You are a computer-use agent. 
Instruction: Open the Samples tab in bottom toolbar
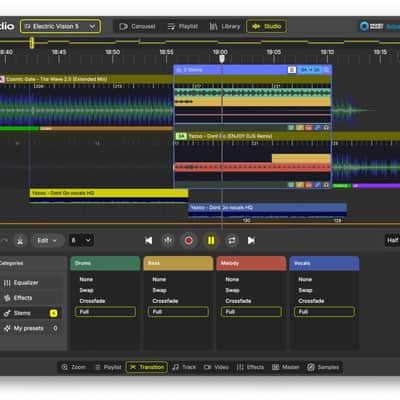point(323,367)
